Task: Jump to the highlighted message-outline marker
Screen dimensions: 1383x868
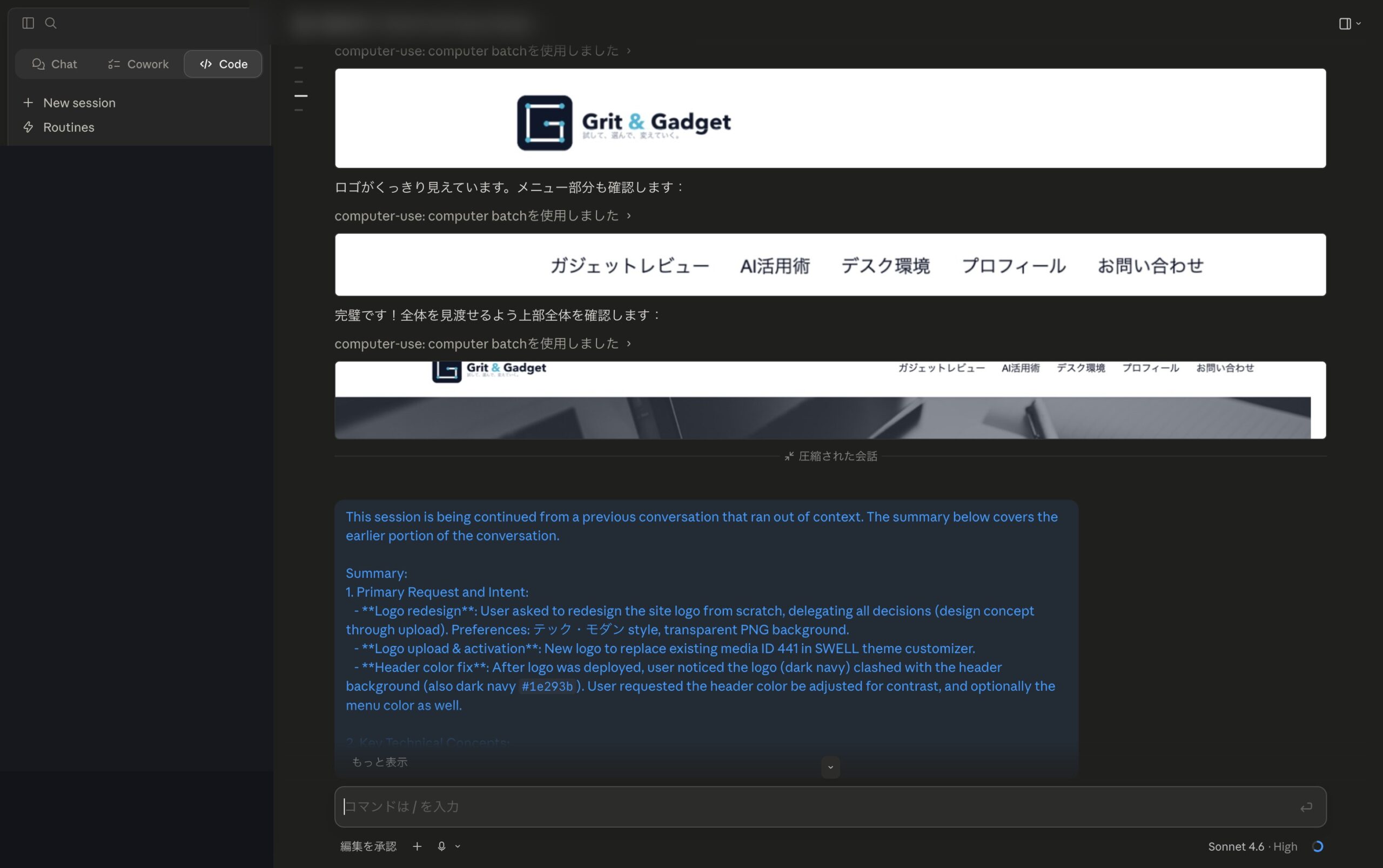Action: (x=301, y=96)
